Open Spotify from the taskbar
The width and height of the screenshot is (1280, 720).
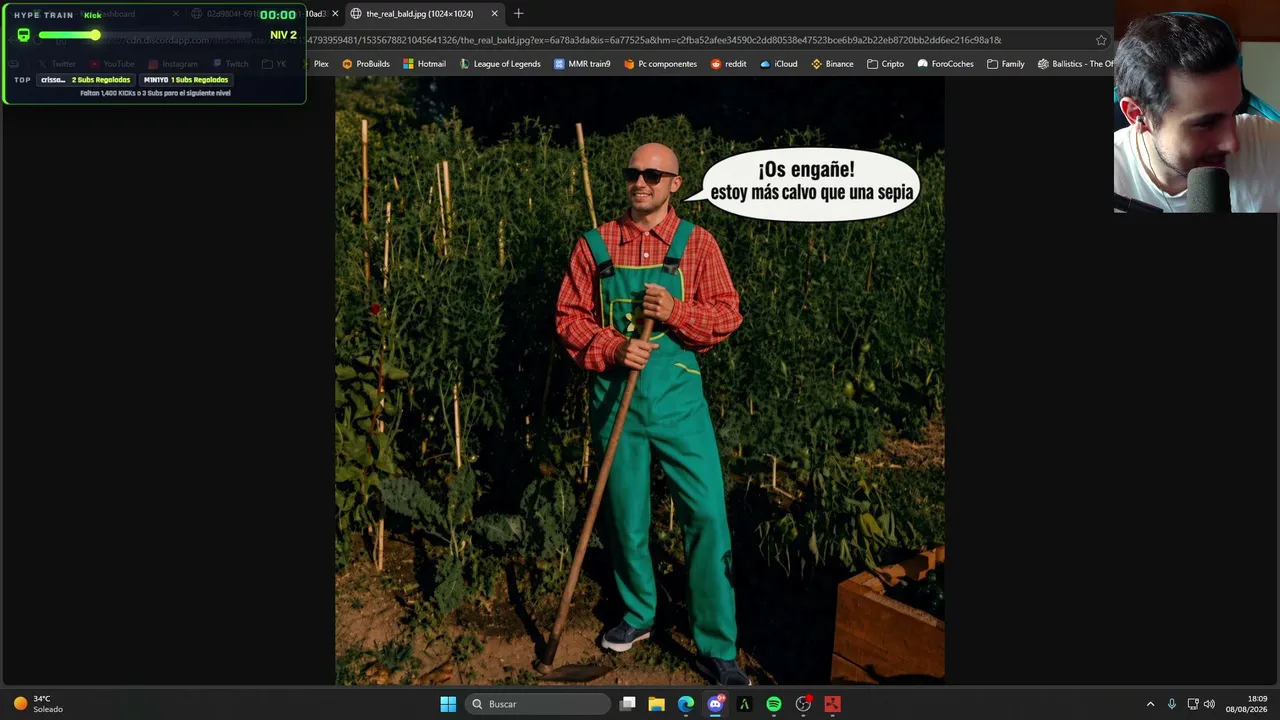coord(774,704)
